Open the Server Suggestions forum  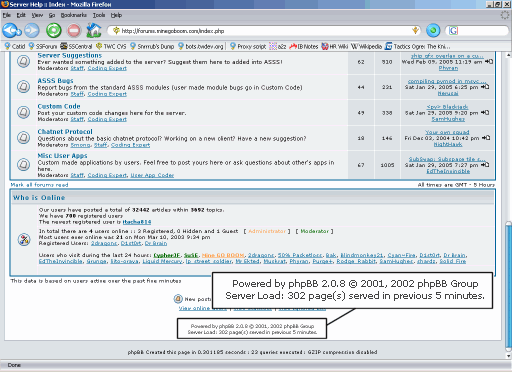(x=69, y=55)
